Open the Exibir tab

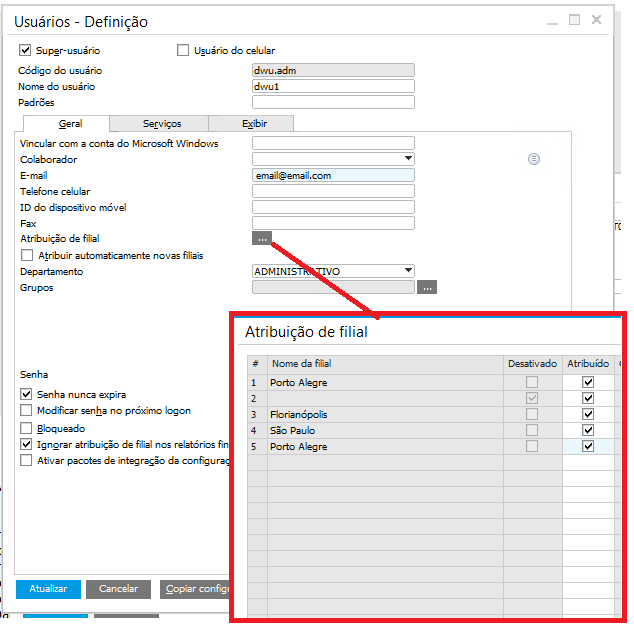[x=253, y=124]
